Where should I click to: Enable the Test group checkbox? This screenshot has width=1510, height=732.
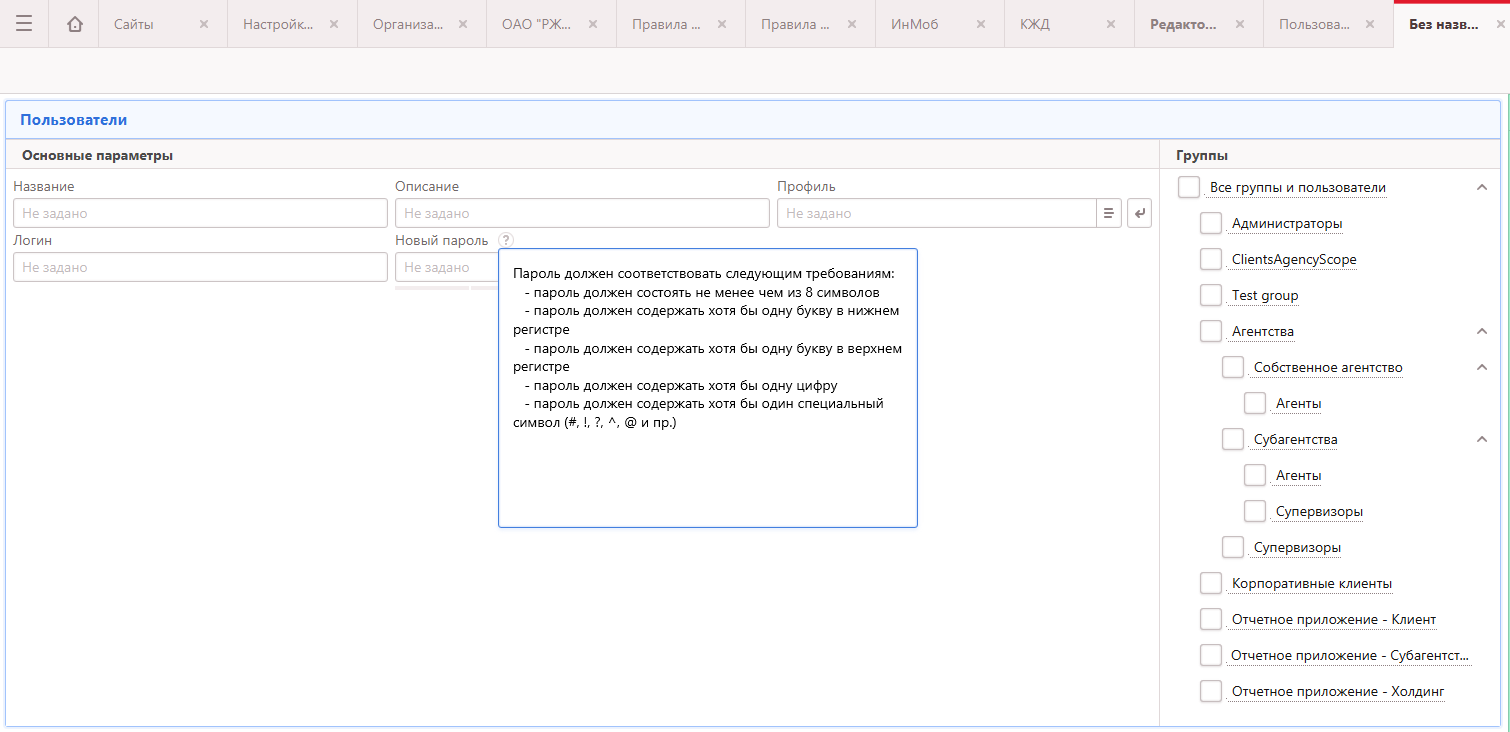pos(1211,295)
